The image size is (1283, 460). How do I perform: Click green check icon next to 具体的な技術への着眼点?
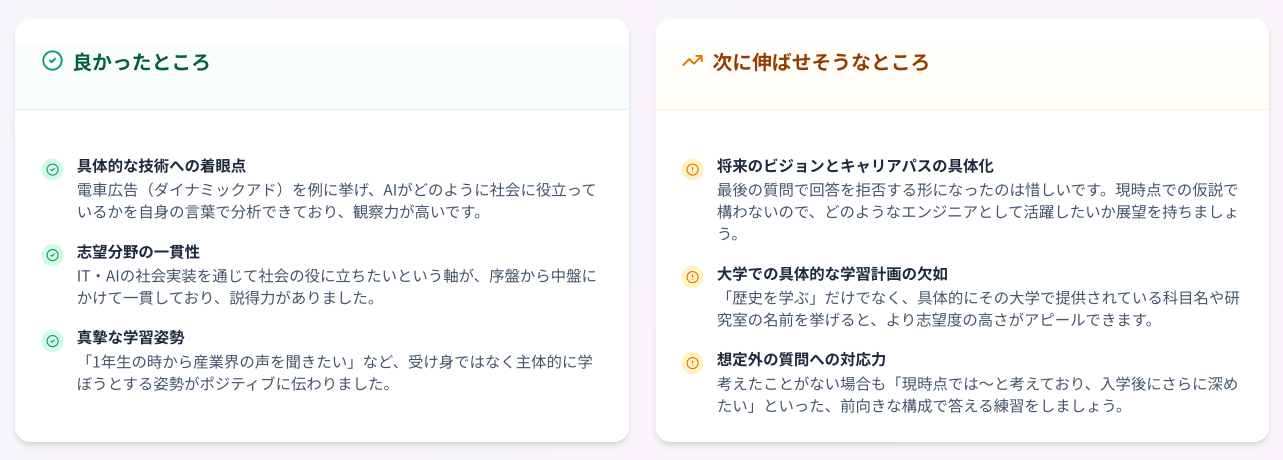click(x=52, y=169)
